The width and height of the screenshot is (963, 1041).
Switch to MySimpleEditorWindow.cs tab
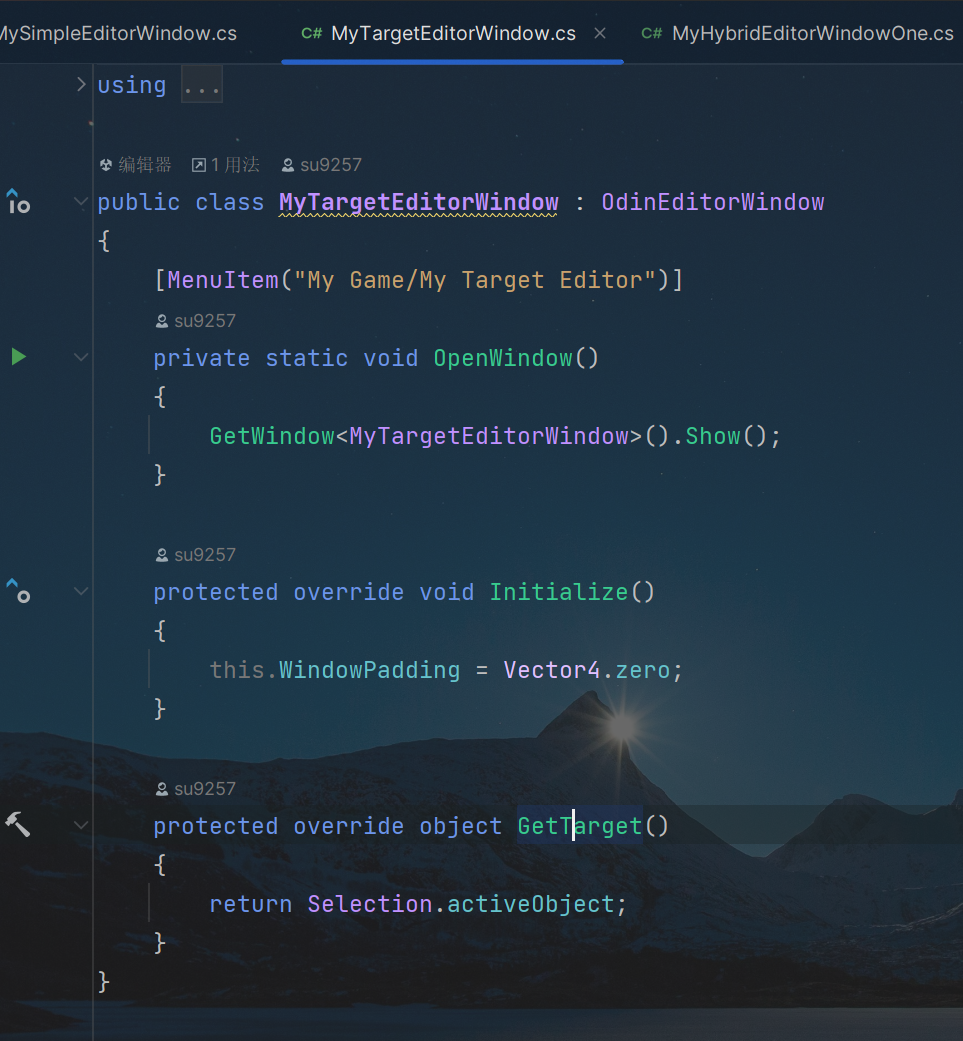[x=118, y=33]
